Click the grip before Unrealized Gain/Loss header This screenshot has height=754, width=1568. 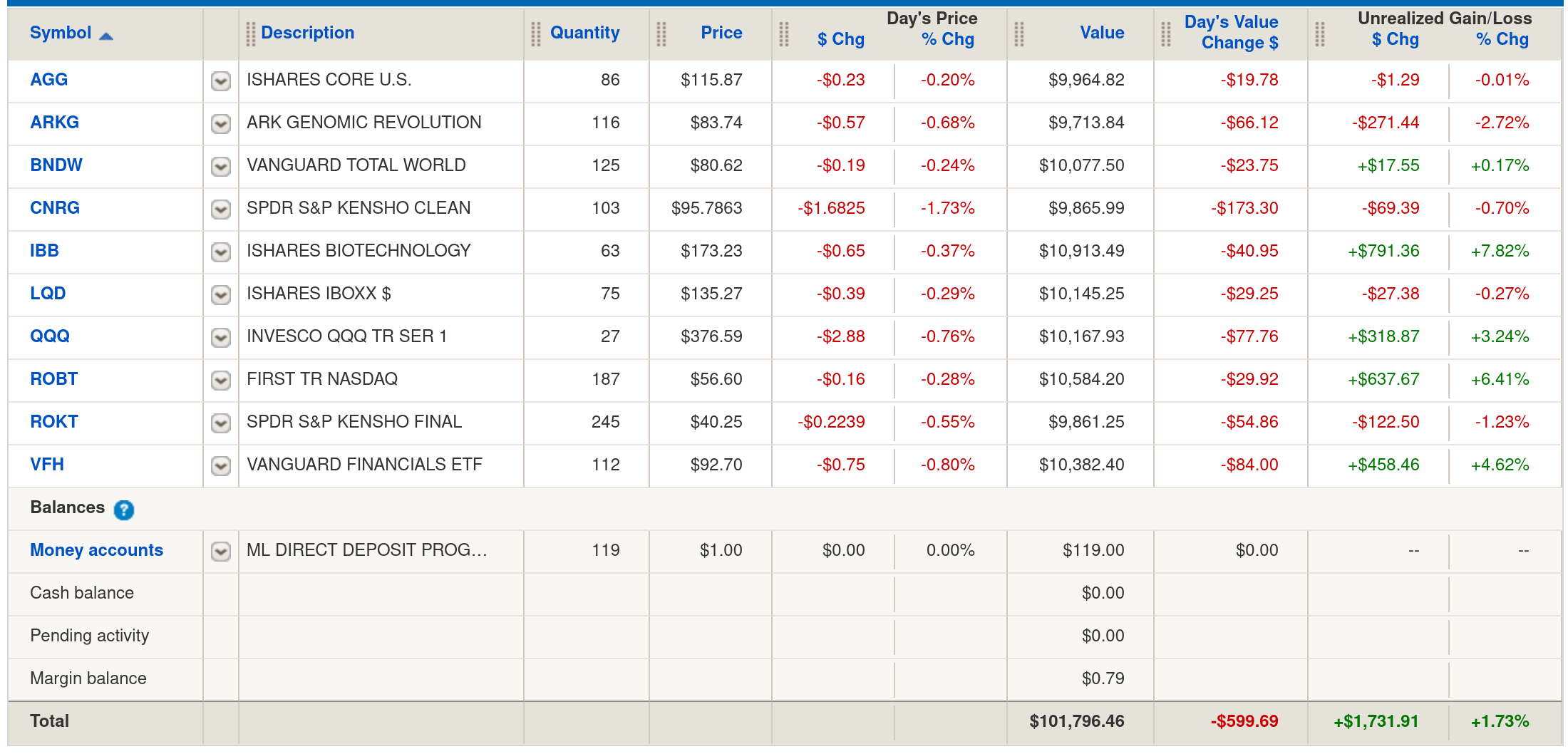(1319, 33)
